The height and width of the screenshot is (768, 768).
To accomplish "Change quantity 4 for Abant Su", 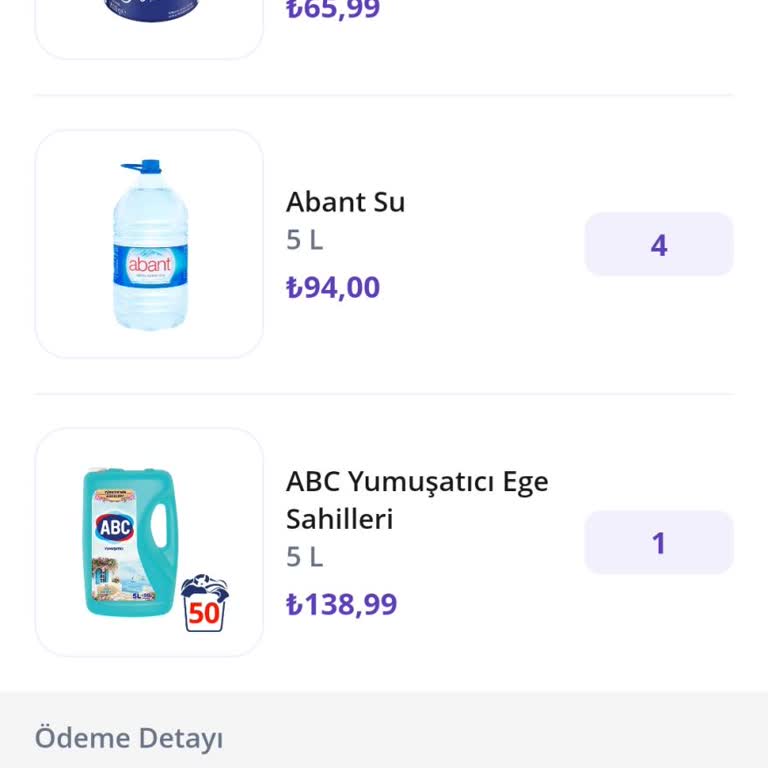I will tap(658, 245).
